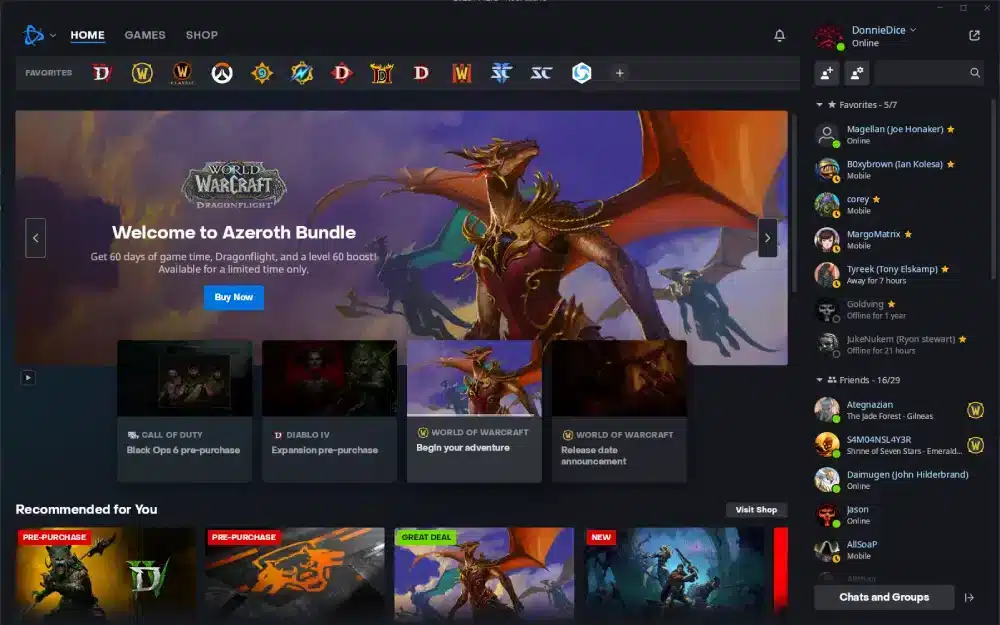
Task: Click the notifications bell icon
Action: tap(779, 36)
